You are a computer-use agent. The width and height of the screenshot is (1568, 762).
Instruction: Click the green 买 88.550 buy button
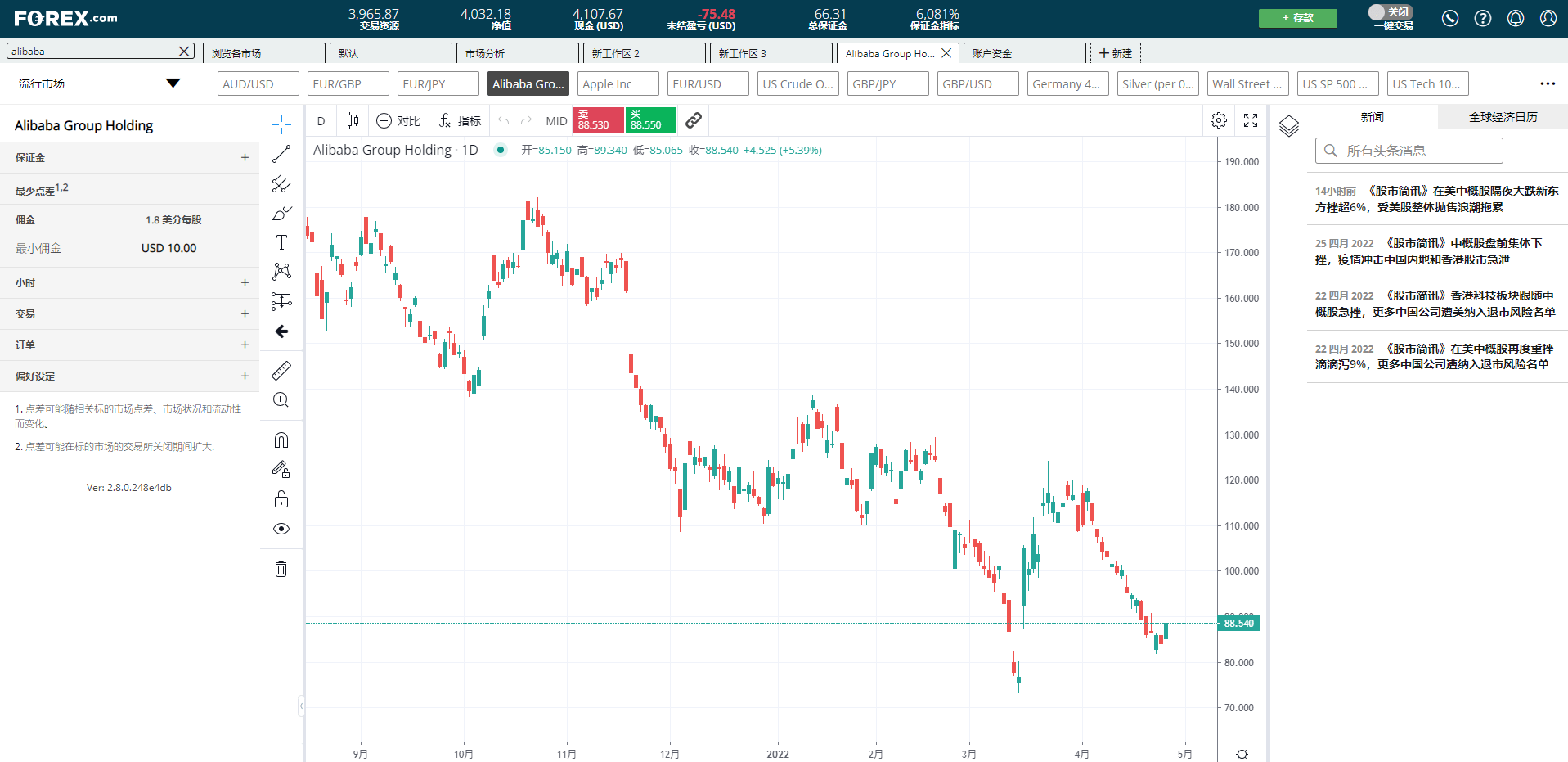pos(651,120)
